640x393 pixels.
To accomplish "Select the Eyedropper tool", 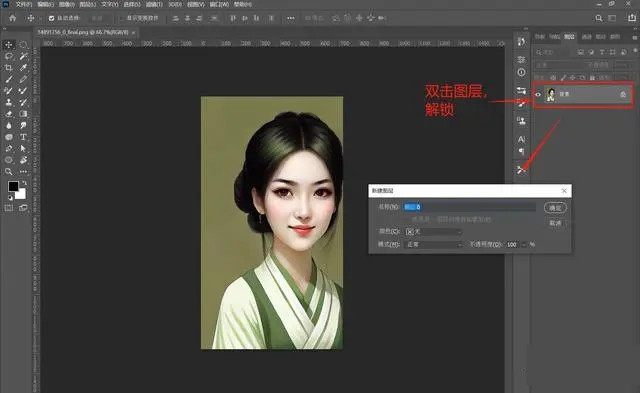I will coord(23,67).
